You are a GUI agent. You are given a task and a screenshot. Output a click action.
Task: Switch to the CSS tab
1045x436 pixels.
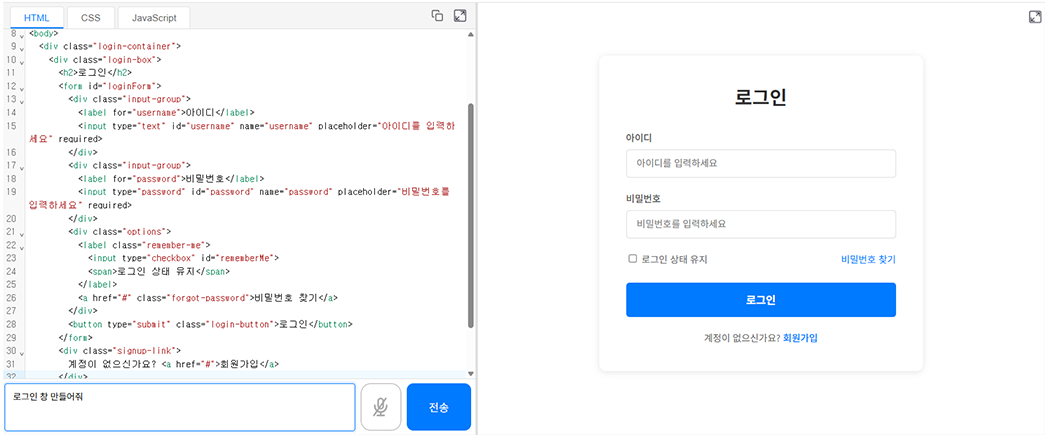90,17
